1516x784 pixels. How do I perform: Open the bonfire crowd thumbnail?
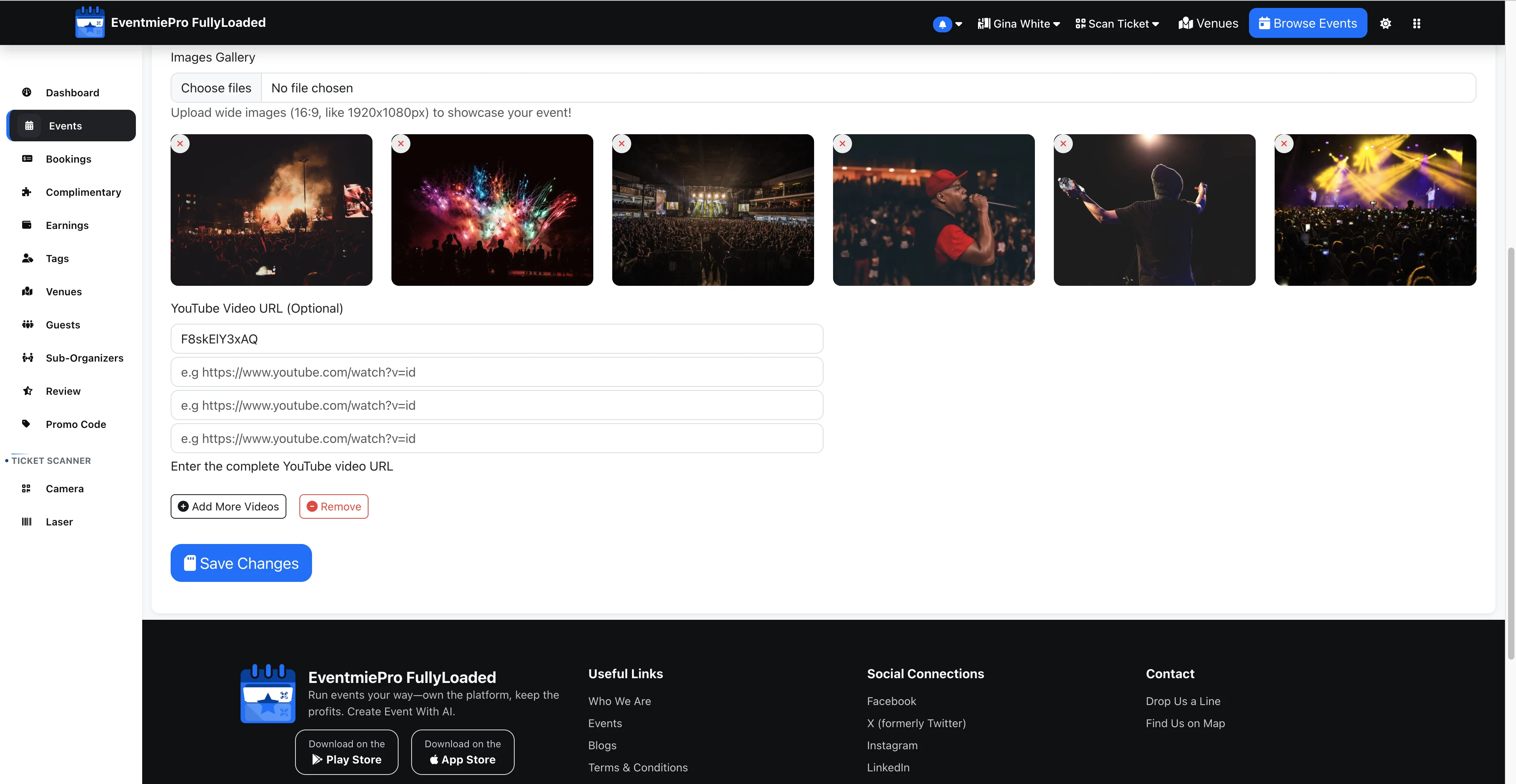point(271,210)
